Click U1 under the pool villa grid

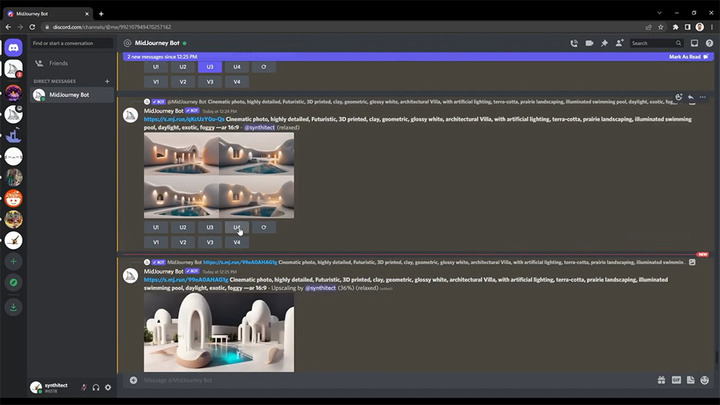156,227
